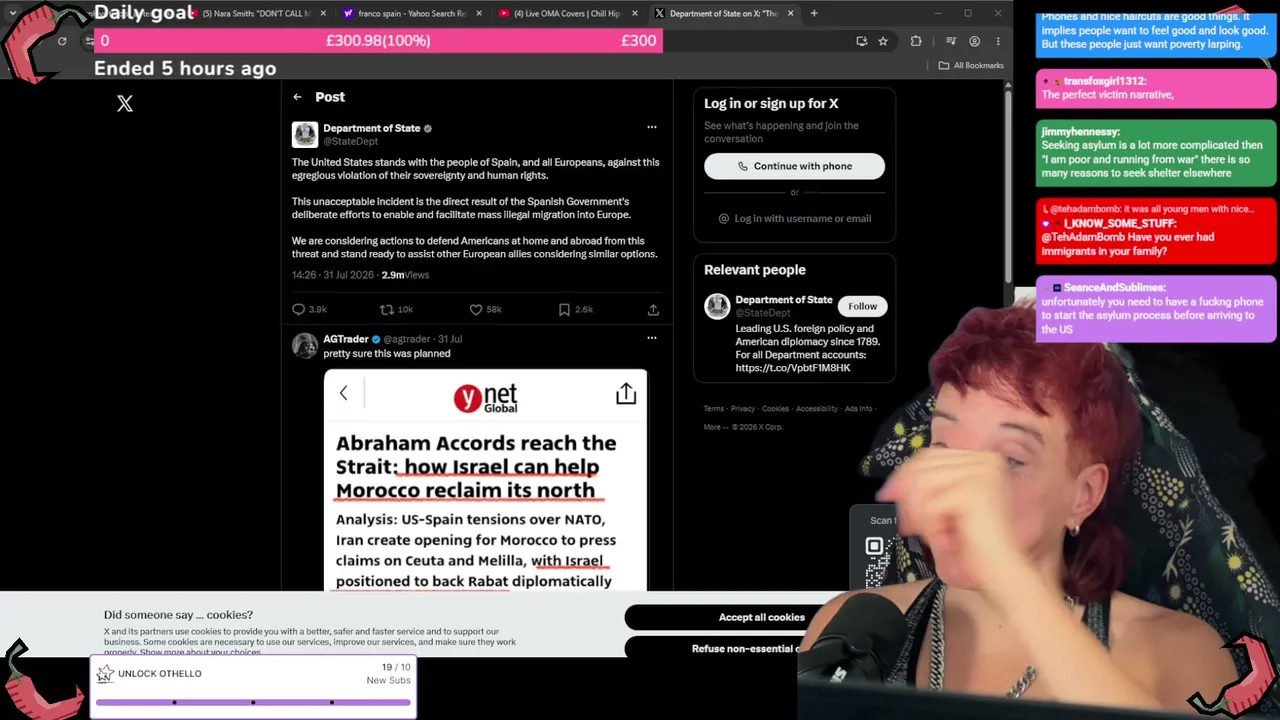Expand the More footer menu

point(714,427)
